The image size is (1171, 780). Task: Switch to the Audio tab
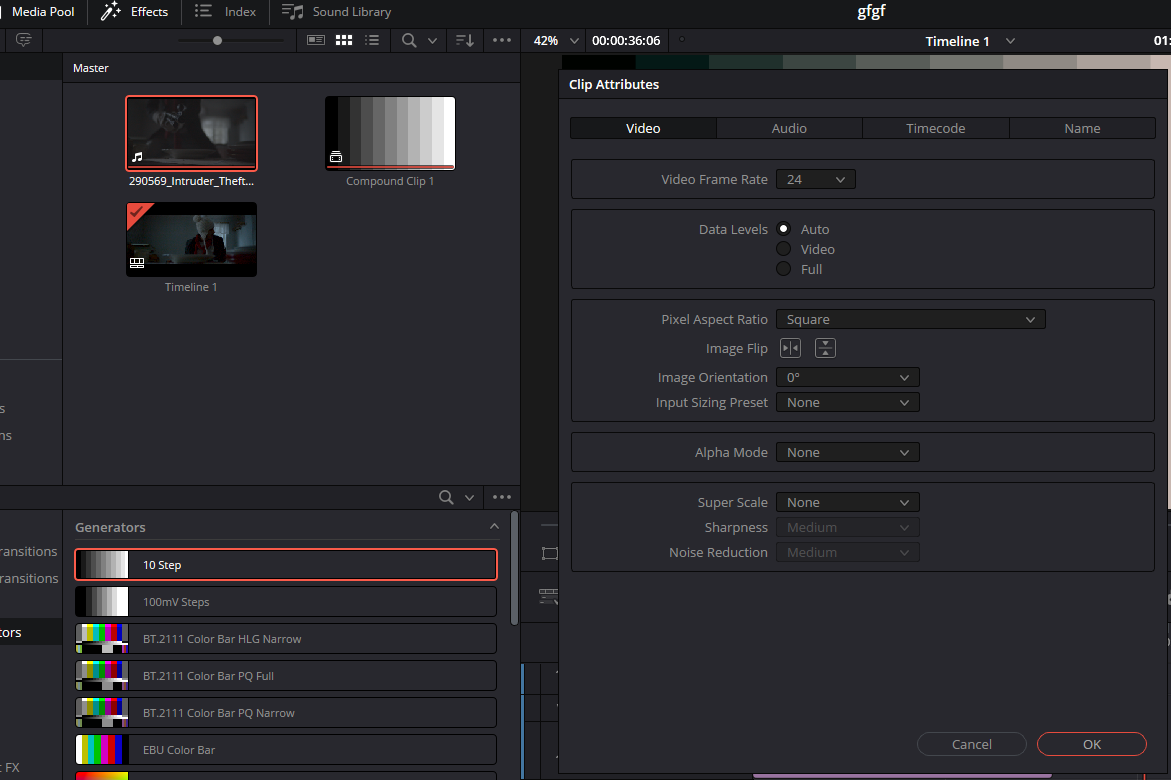coord(789,128)
